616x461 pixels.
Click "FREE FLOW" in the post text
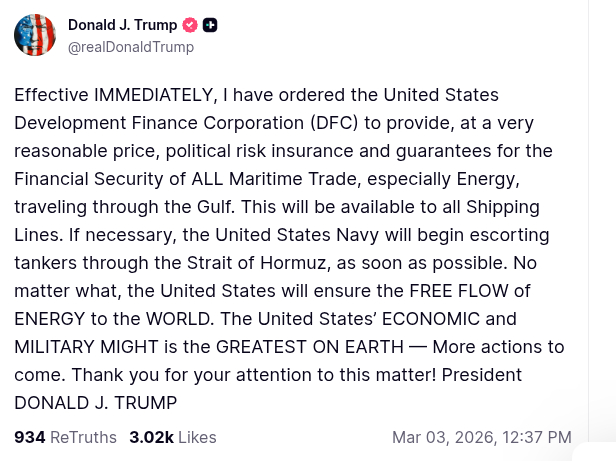tap(460, 291)
